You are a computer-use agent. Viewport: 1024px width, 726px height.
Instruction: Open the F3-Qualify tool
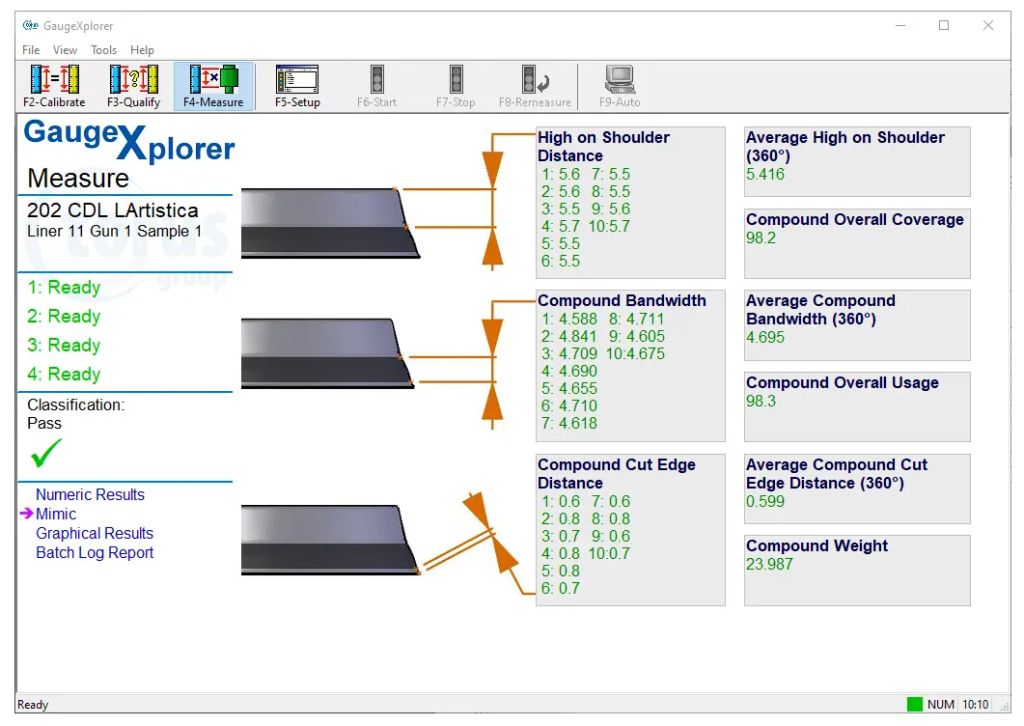[x=133, y=86]
